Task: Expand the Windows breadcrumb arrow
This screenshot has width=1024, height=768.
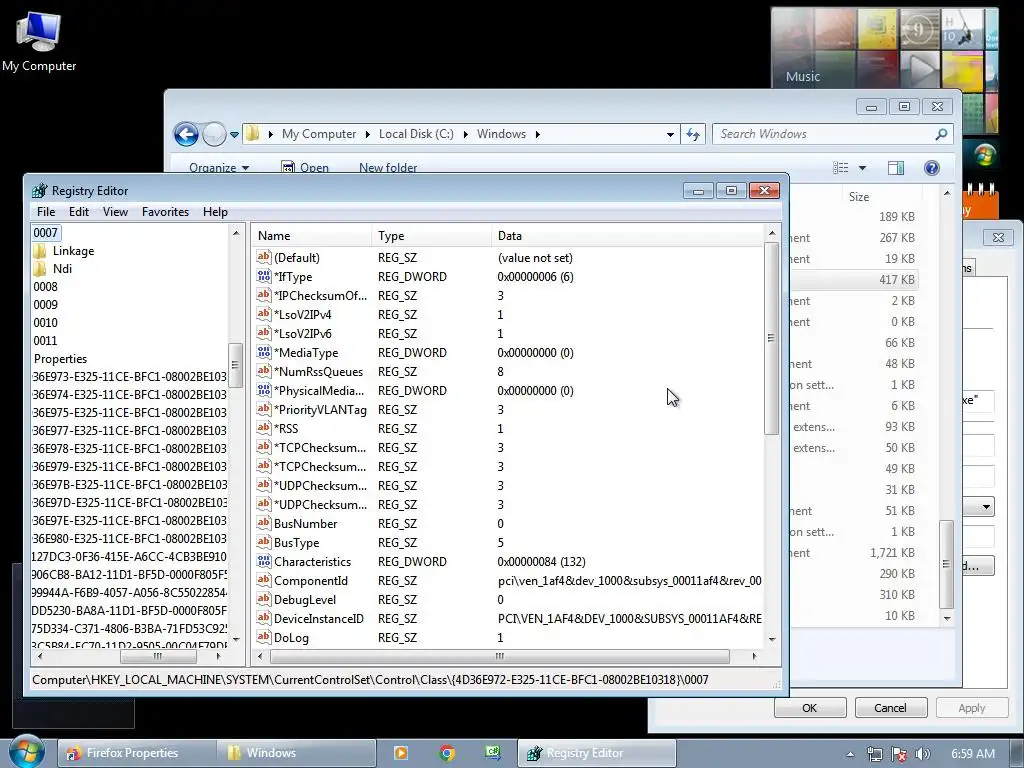Action: point(537,135)
